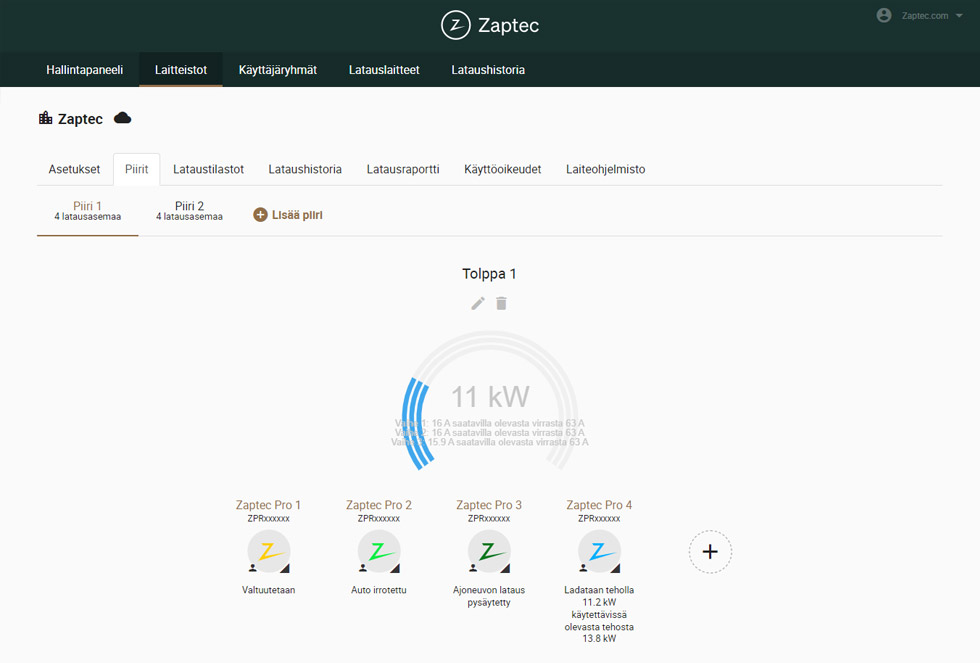The height and width of the screenshot is (663, 980).
Task: Click the dark green Zaptec Pro 3 charger icon
Action: tap(489, 552)
